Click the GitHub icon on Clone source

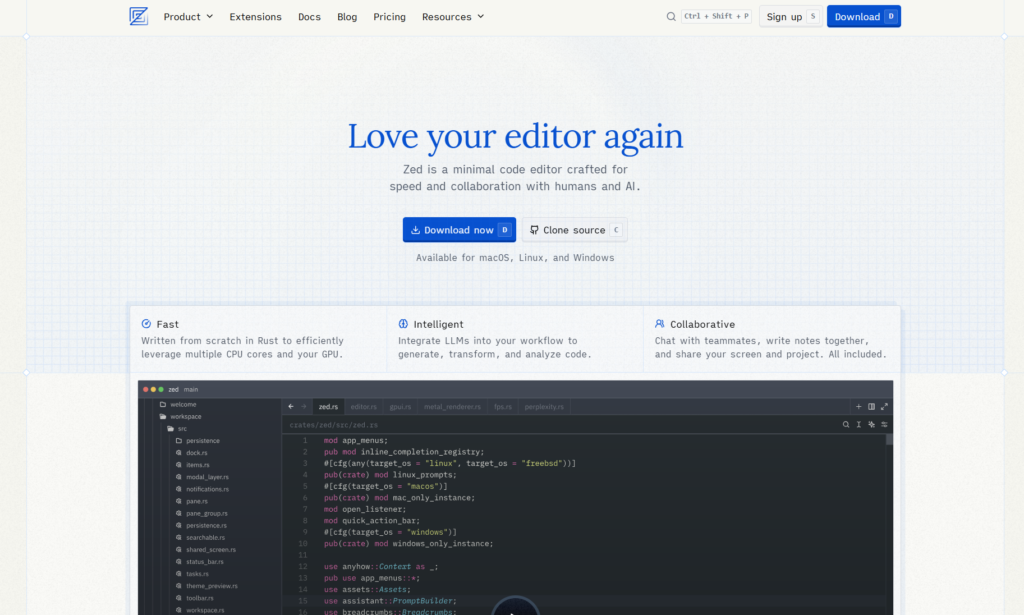(x=534, y=230)
